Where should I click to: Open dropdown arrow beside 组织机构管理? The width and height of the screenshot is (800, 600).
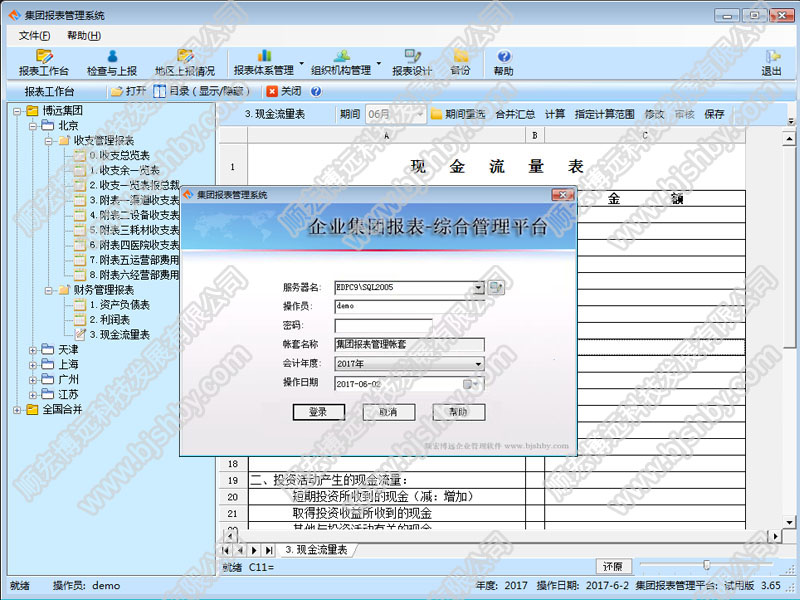[x=379, y=63]
